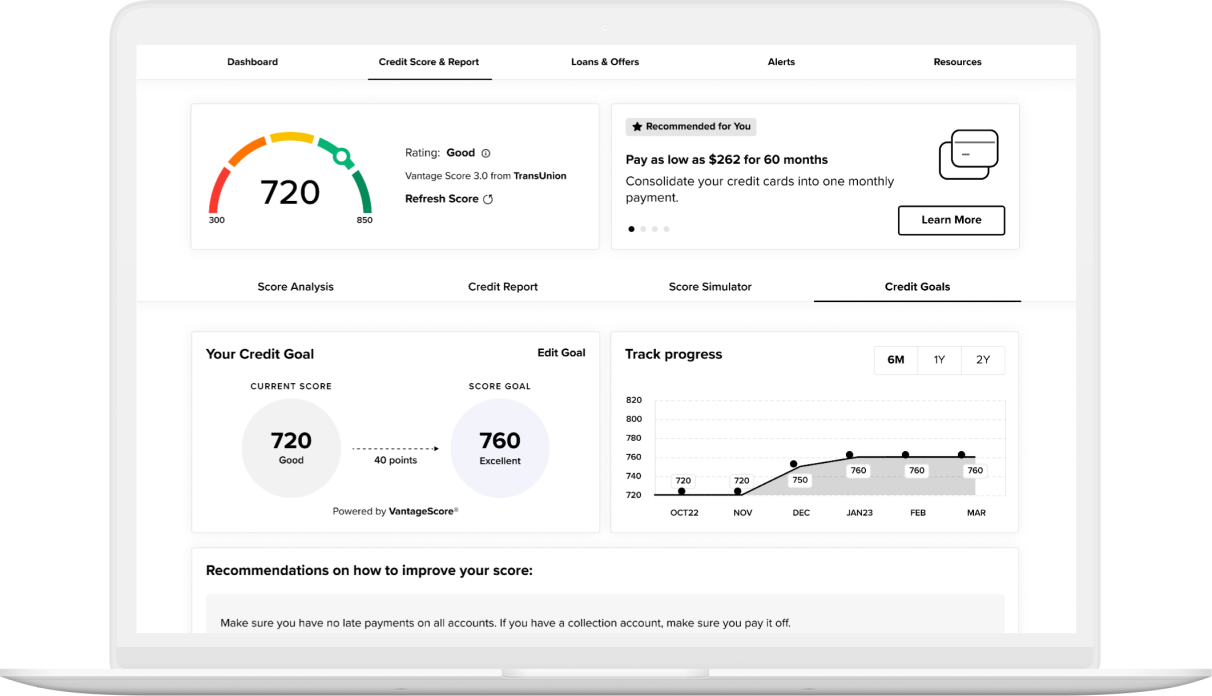Switch the progress chart to 6M range
The height and width of the screenshot is (696, 1212).
click(896, 360)
